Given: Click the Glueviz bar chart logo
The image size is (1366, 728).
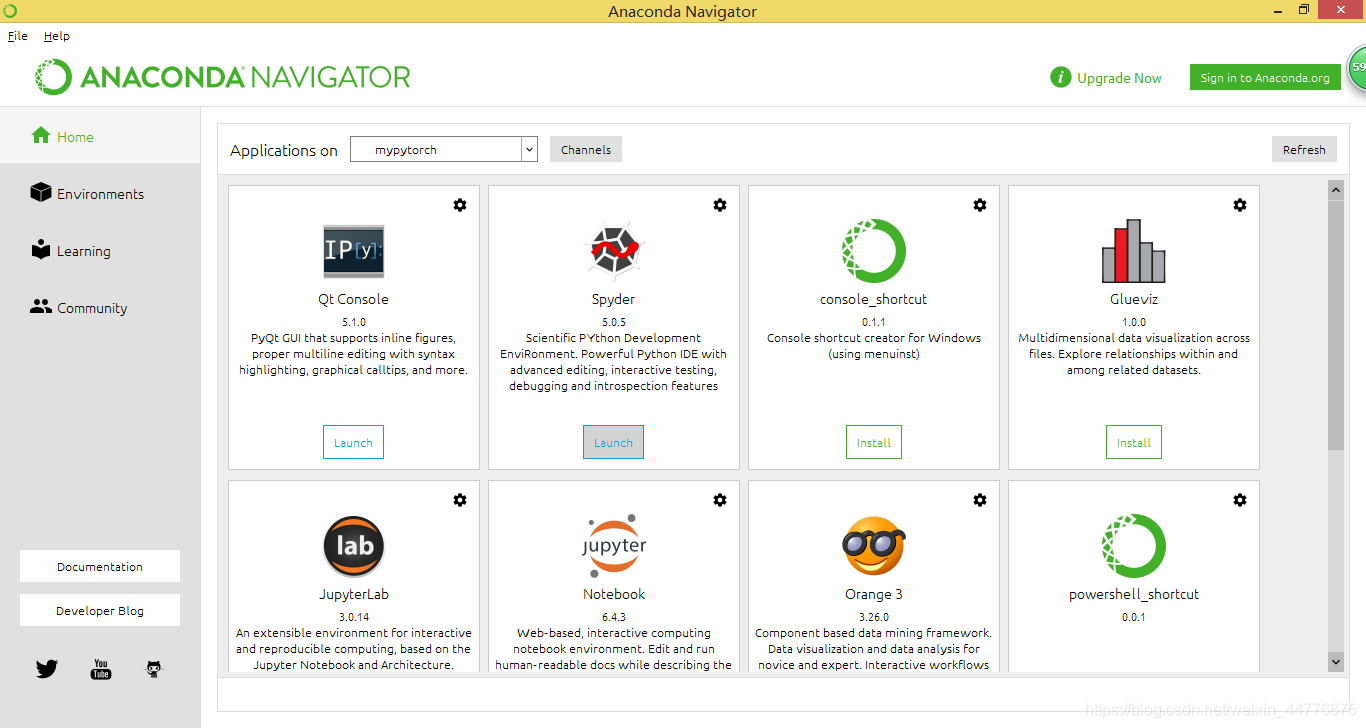Looking at the screenshot, I should click(1134, 251).
